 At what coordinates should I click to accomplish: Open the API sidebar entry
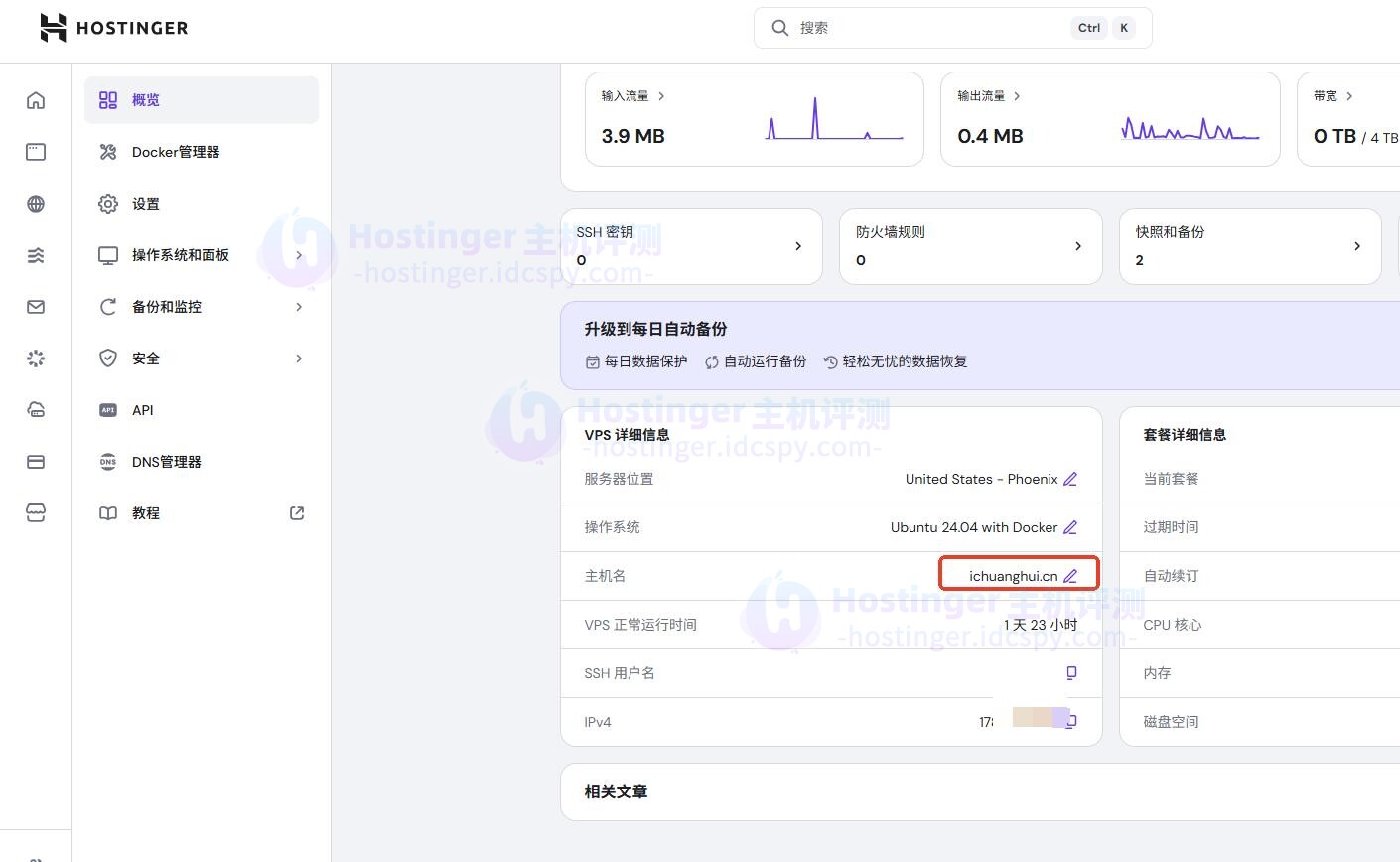[x=142, y=409]
